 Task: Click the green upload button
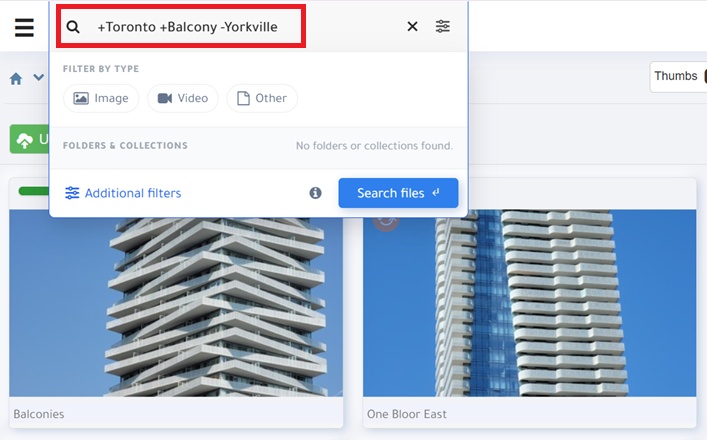click(30, 139)
